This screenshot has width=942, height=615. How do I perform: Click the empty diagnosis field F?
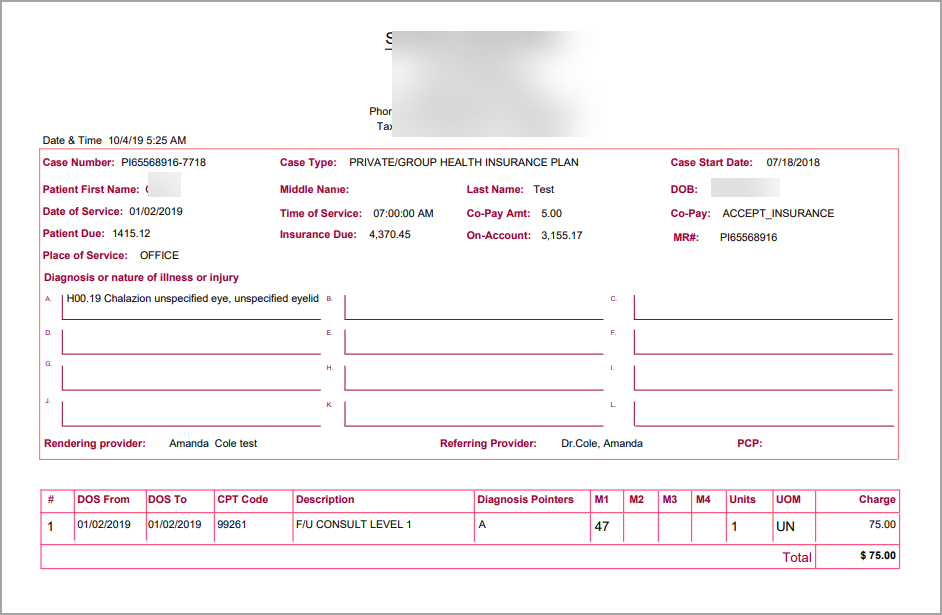coord(763,342)
